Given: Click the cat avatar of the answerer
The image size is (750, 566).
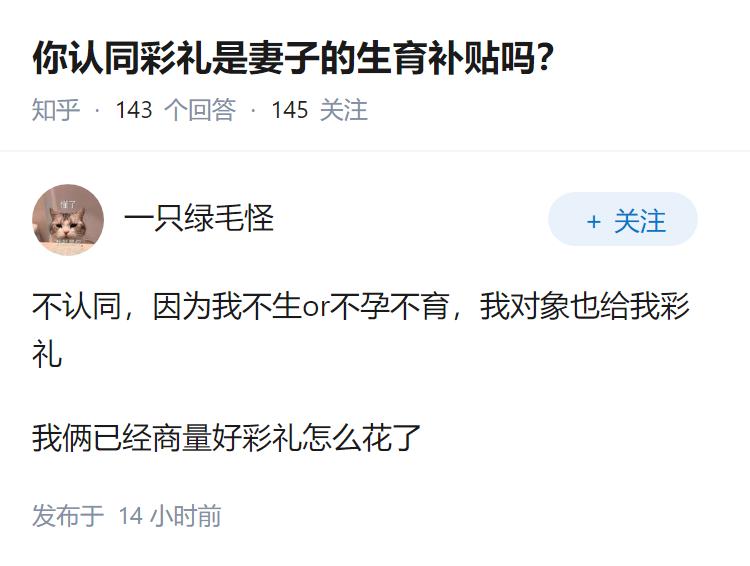Looking at the screenshot, I should tap(68, 219).
